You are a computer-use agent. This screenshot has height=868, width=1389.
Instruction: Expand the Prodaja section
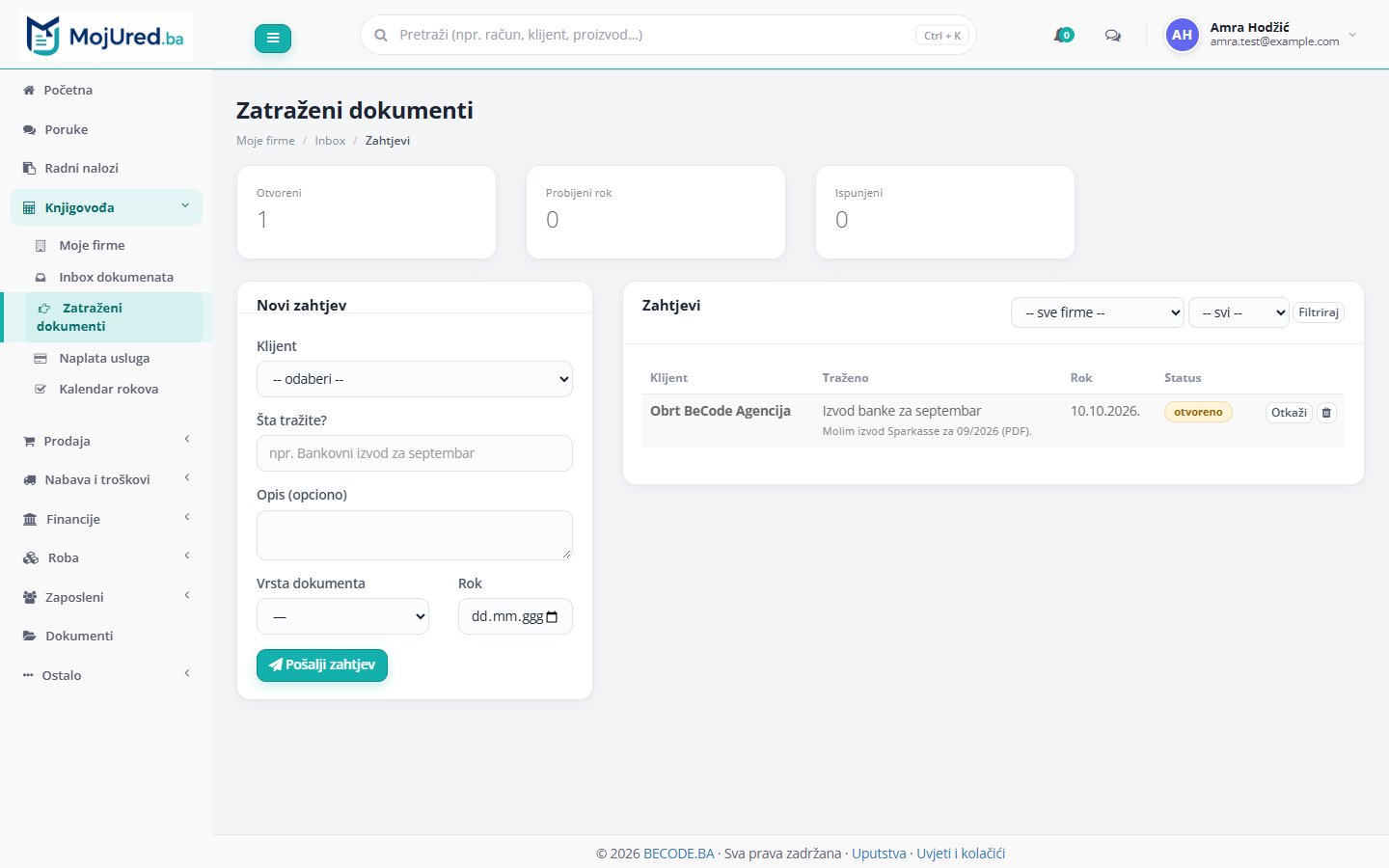click(106, 441)
